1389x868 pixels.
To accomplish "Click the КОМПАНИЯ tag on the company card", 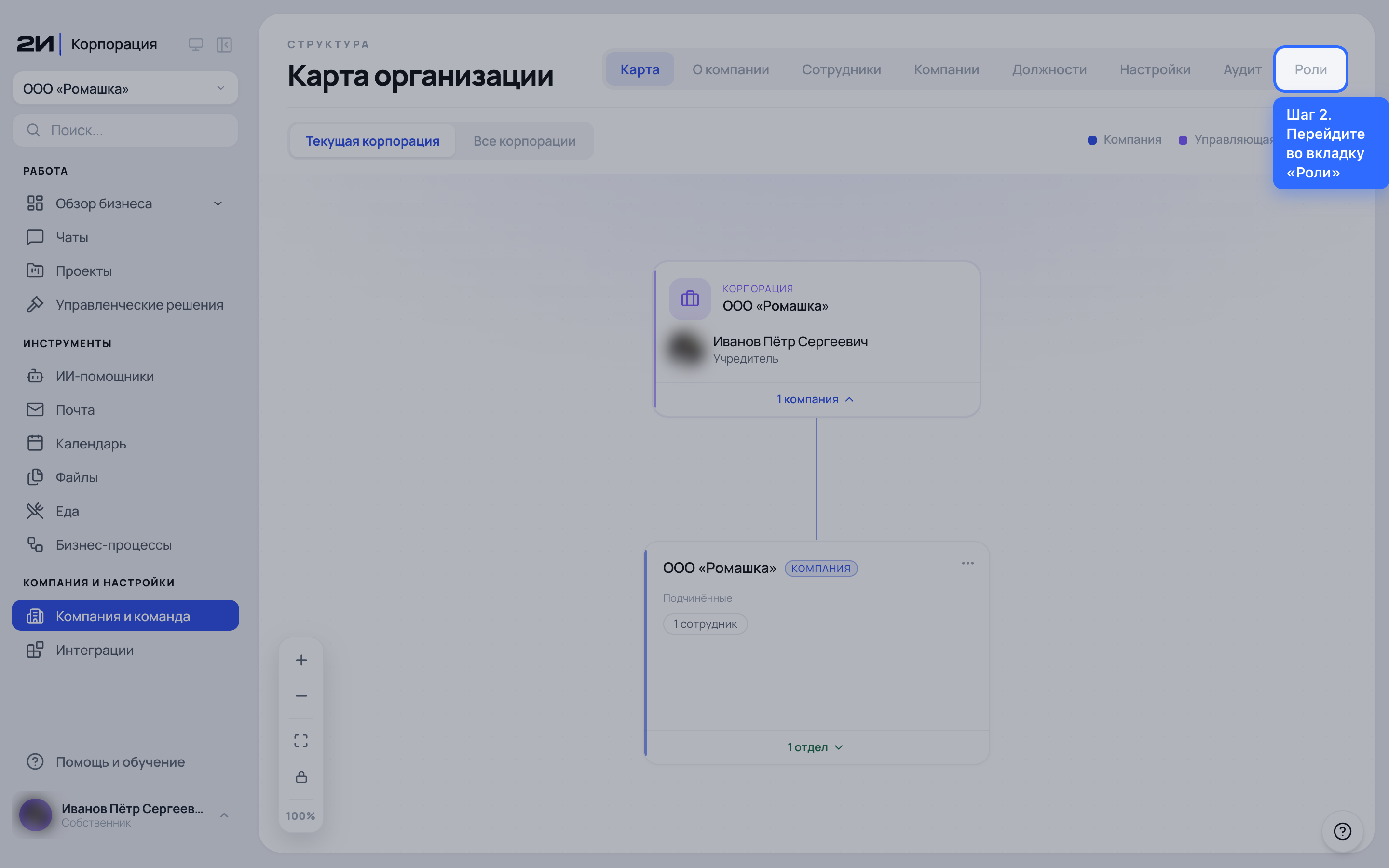I will (x=821, y=569).
